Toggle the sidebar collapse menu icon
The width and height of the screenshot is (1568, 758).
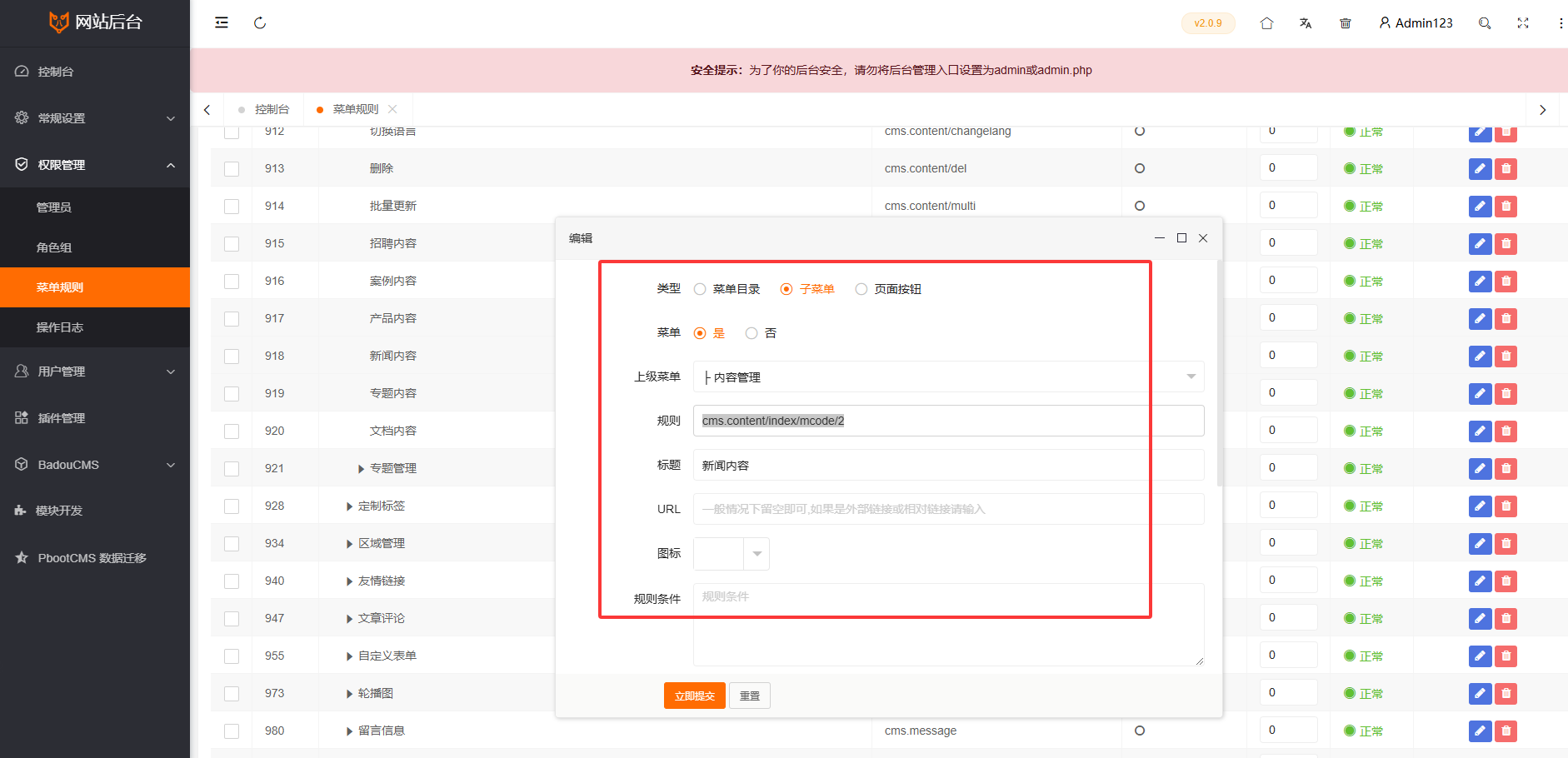(222, 23)
